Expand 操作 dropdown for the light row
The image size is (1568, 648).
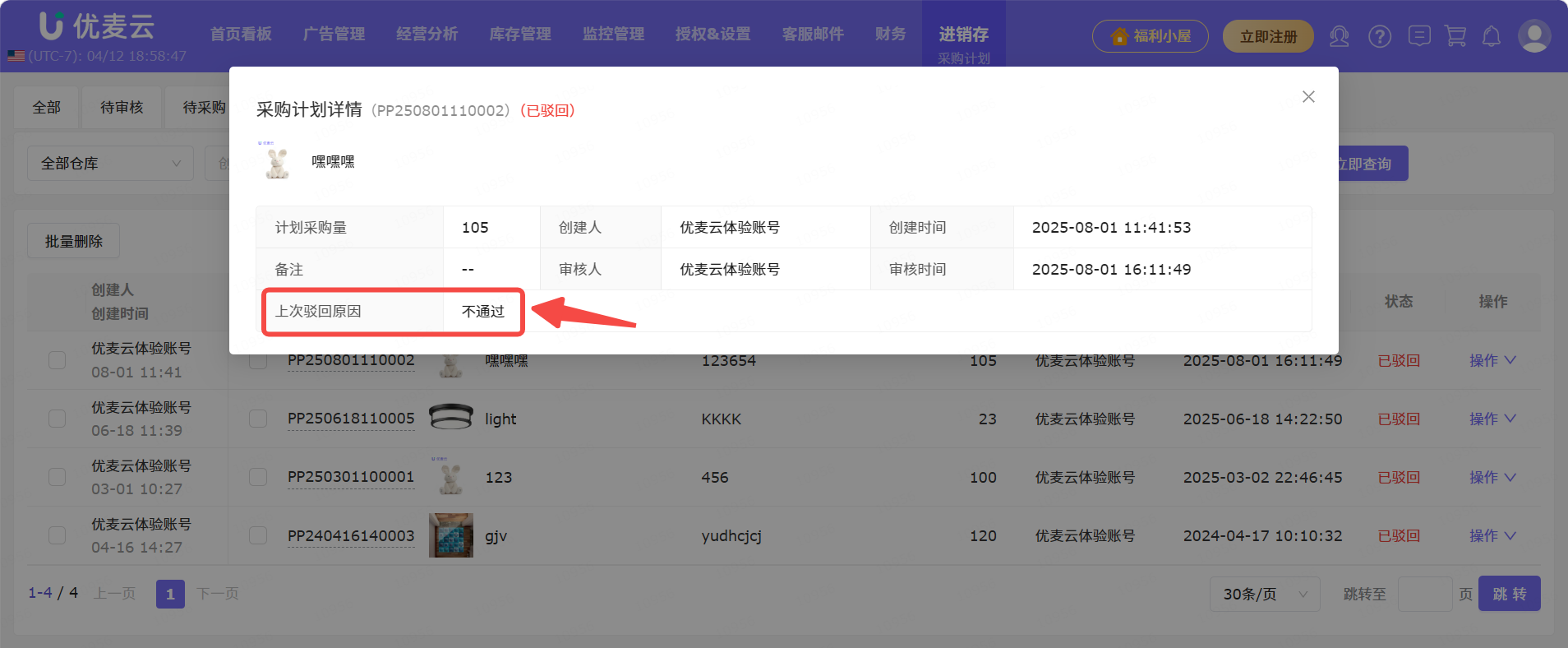(1492, 419)
